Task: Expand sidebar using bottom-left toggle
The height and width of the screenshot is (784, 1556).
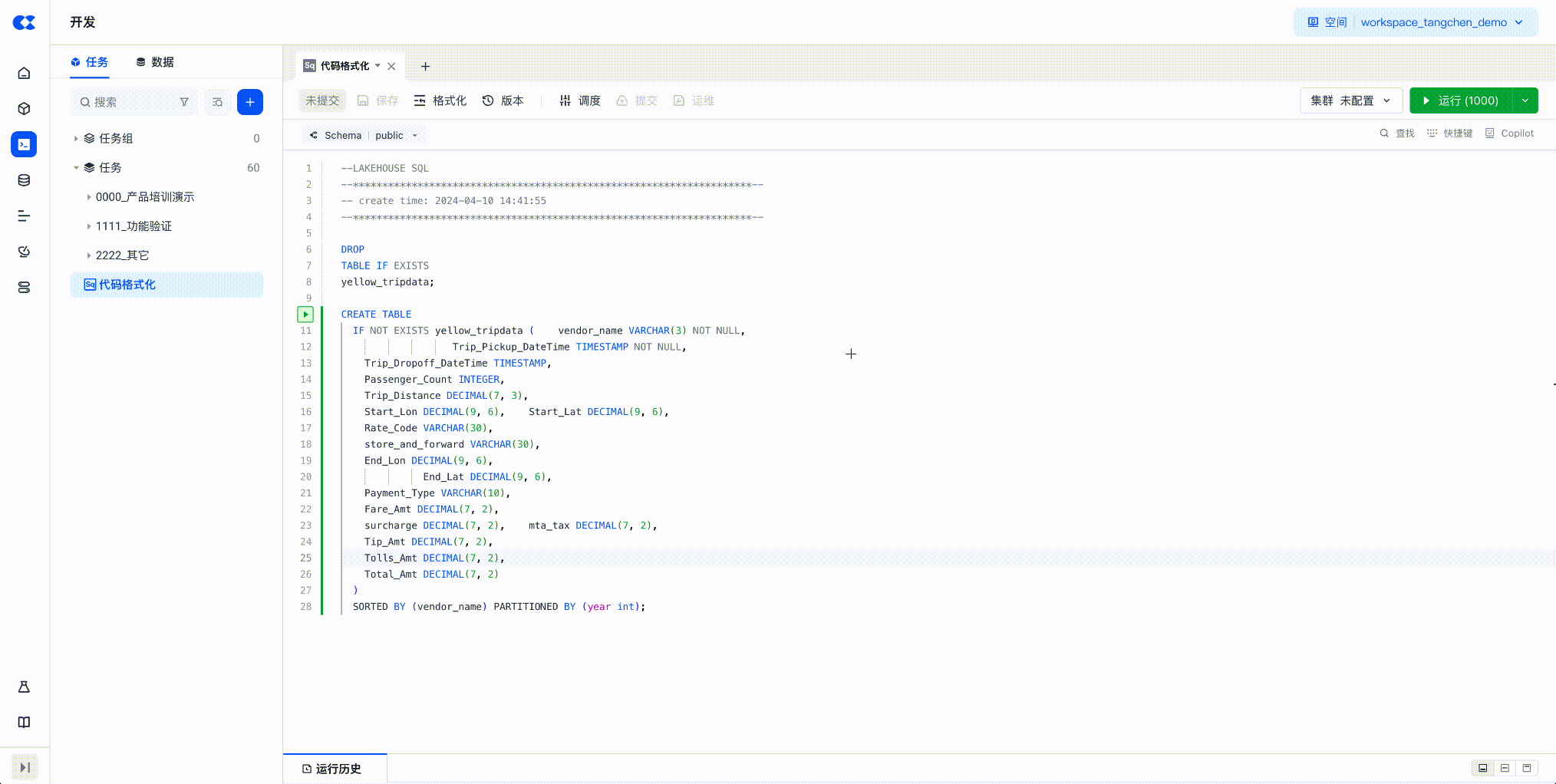Action: point(25,767)
